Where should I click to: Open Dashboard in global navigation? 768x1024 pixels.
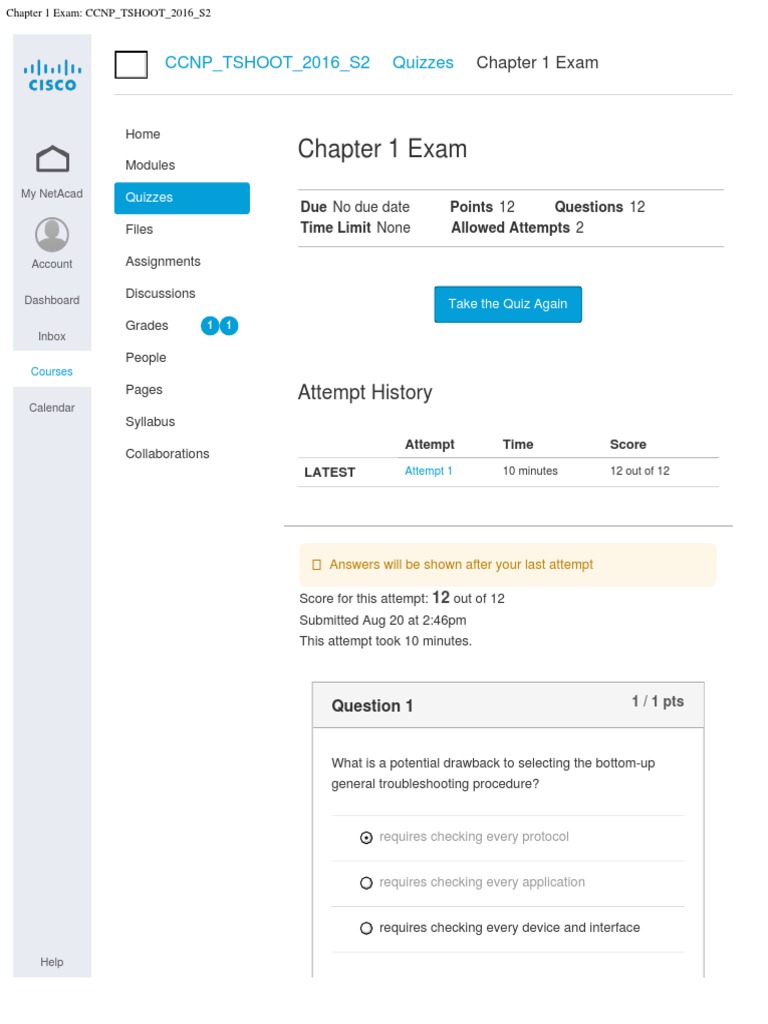click(52, 300)
